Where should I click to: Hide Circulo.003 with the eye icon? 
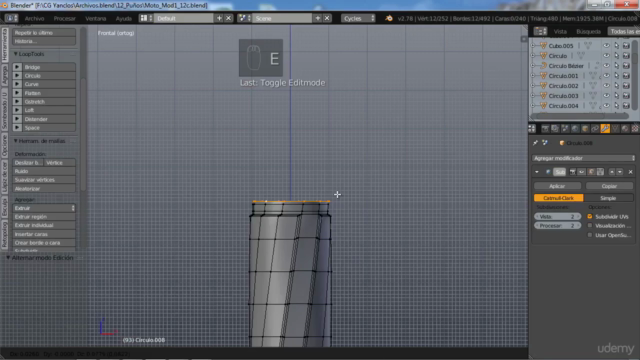pos(607,96)
